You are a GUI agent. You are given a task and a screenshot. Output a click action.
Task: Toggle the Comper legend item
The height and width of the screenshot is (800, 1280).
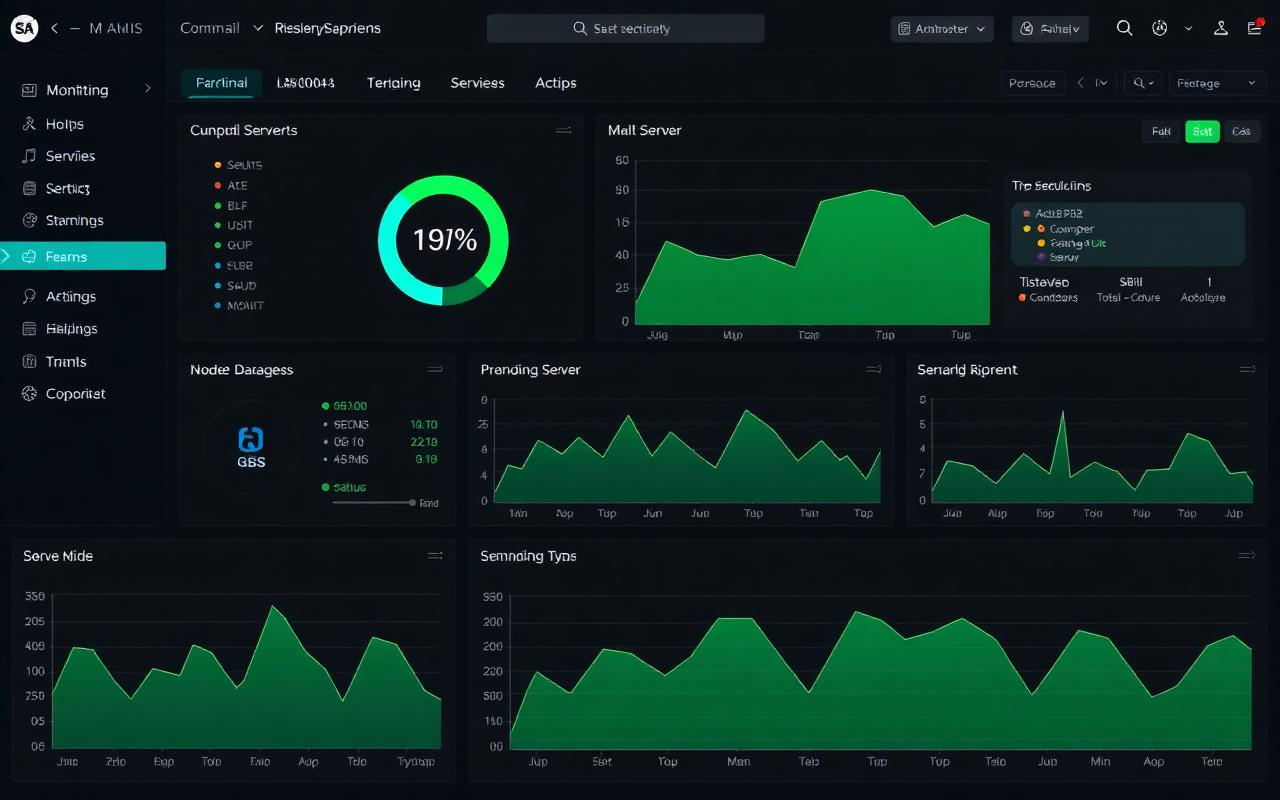point(1064,229)
